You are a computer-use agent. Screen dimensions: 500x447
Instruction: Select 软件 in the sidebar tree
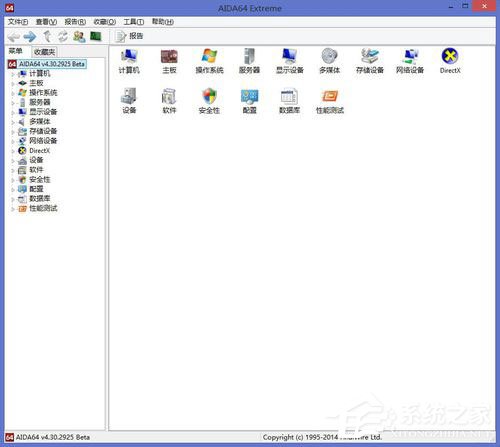[36, 170]
